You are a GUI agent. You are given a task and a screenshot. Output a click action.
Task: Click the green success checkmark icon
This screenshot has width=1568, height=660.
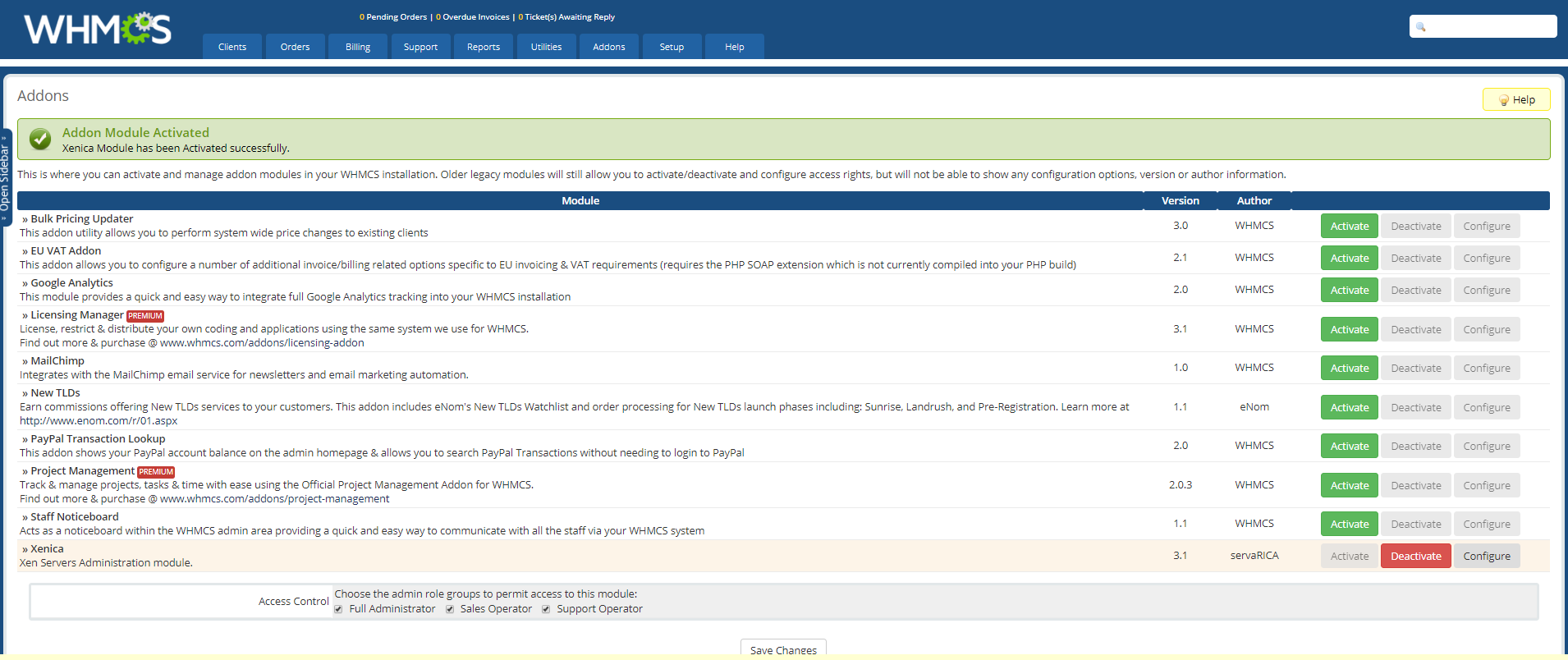[40, 140]
